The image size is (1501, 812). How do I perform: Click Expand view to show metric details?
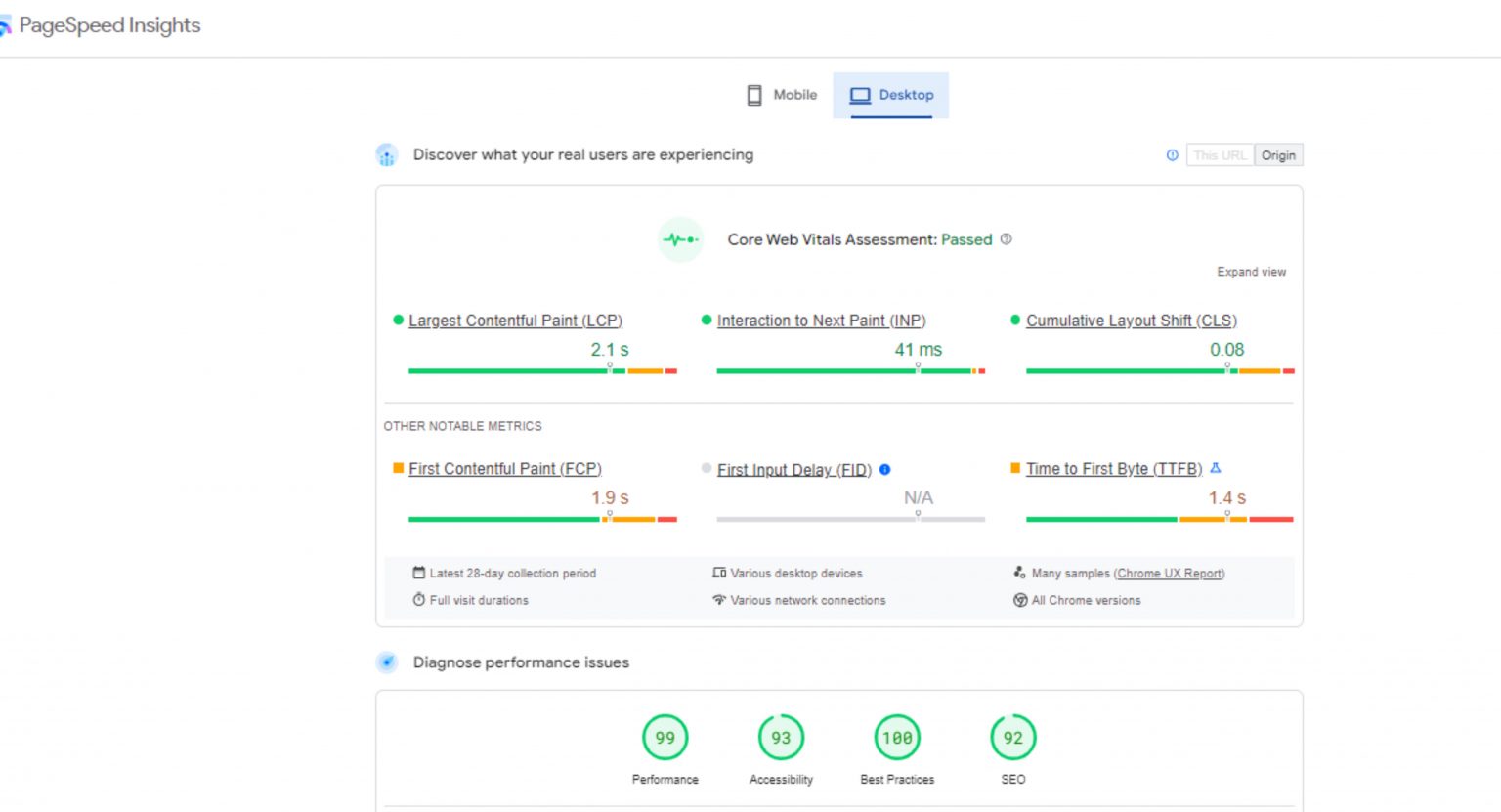click(x=1251, y=272)
